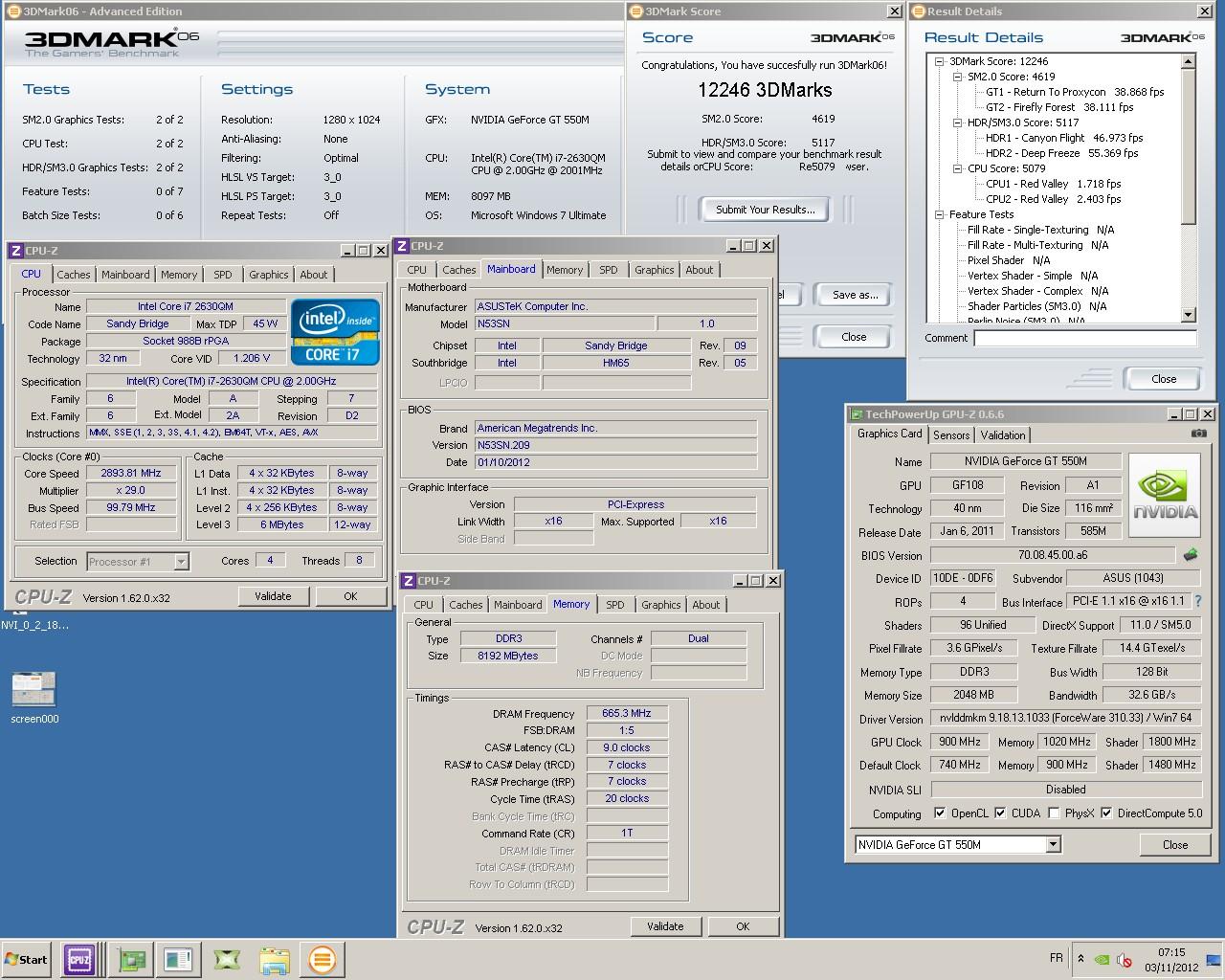The image size is (1225, 980).
Task: Collapse the Feature Tests tree node
Action: 941,214
